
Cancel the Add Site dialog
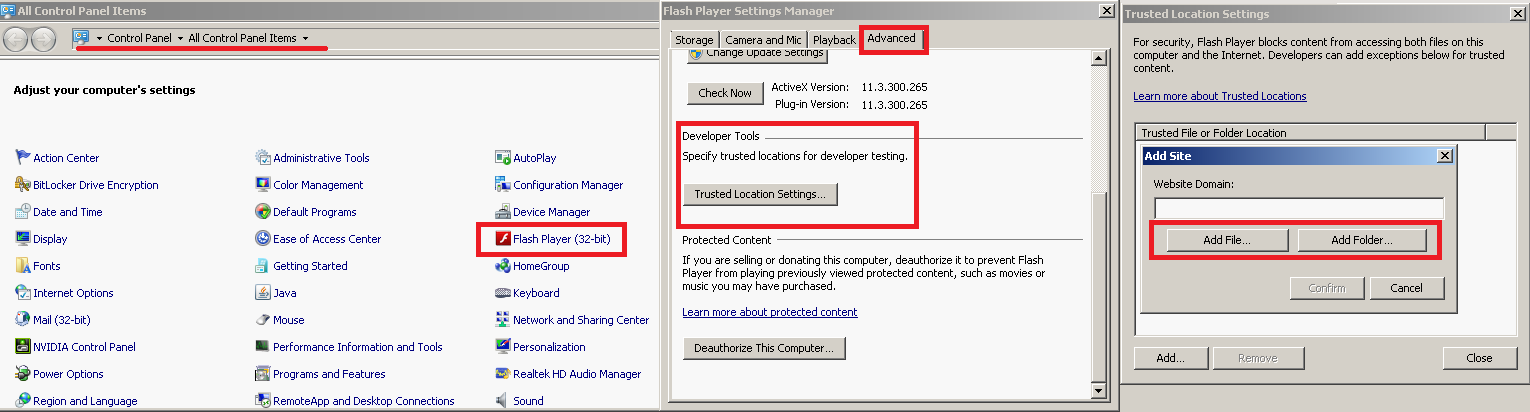click(x=1406, y=288)
